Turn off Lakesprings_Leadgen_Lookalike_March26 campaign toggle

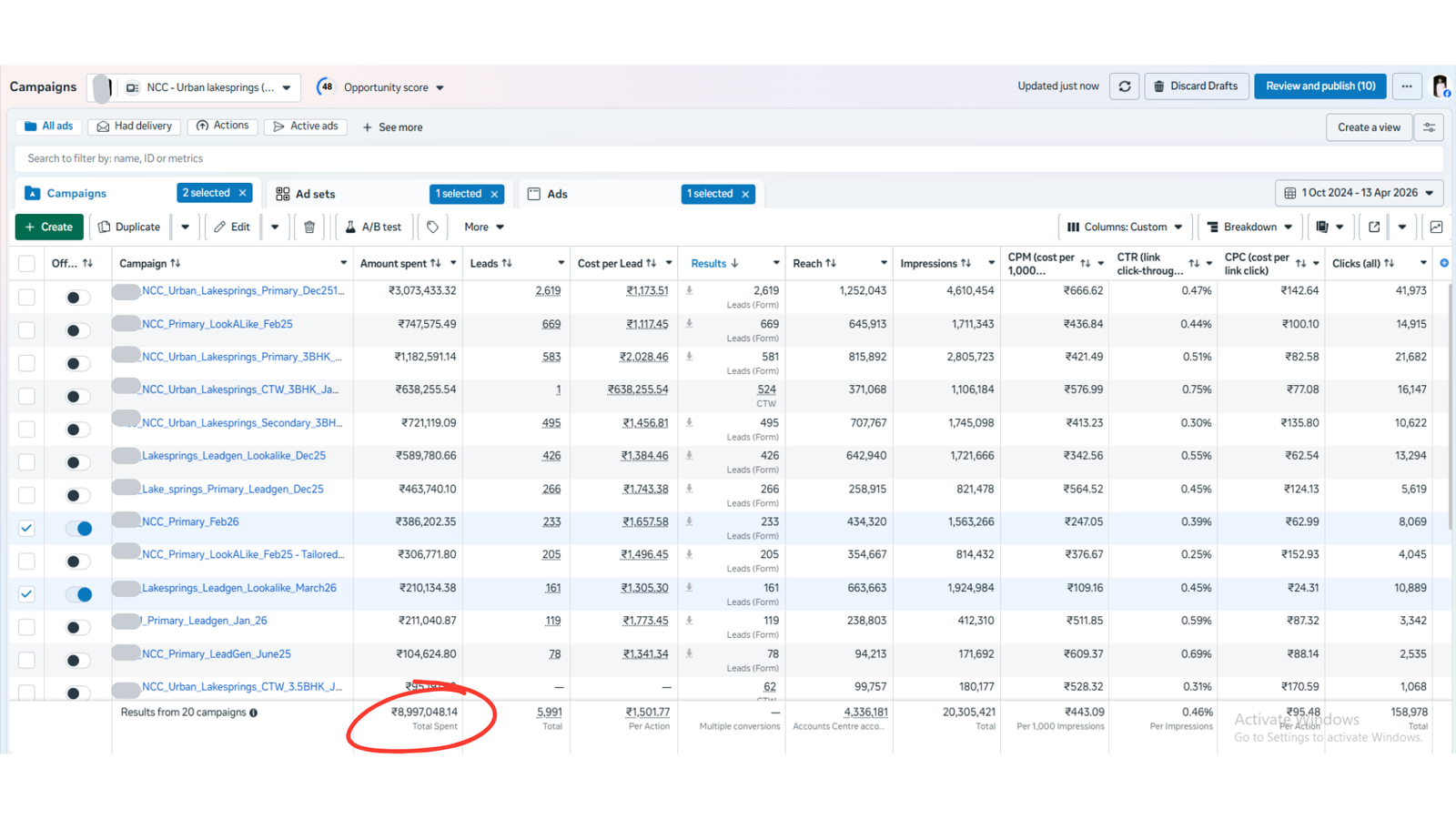coord(79,594)
